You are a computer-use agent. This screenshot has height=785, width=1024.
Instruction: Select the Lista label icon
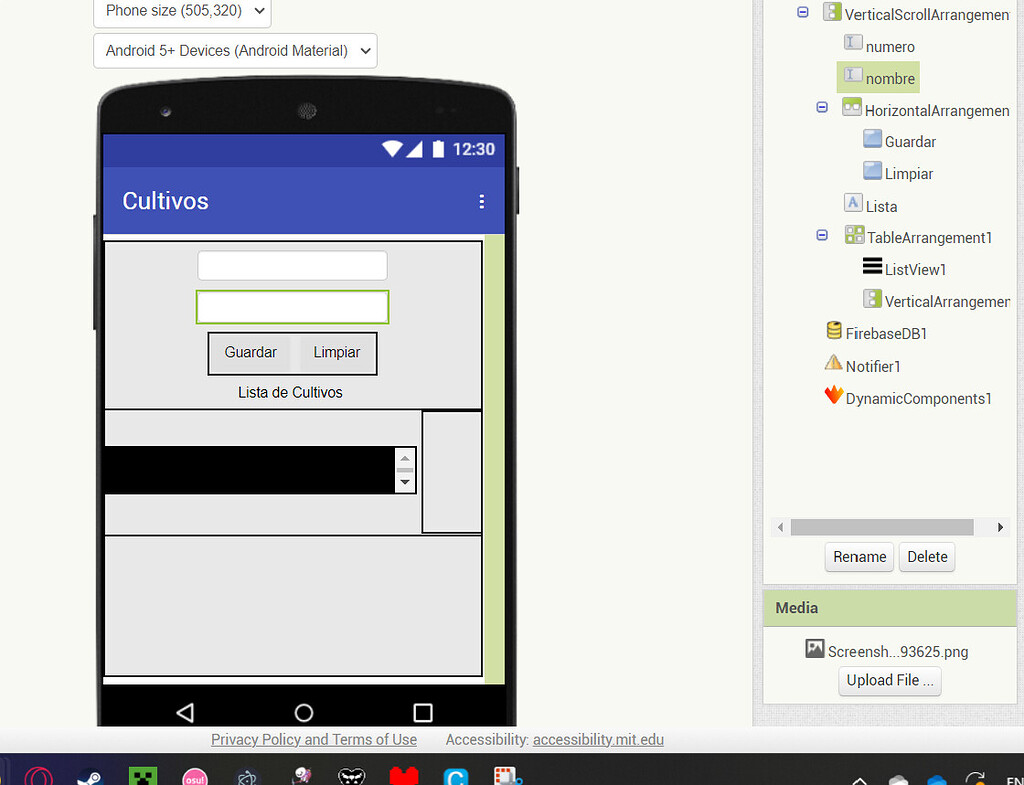pos(853,203)
